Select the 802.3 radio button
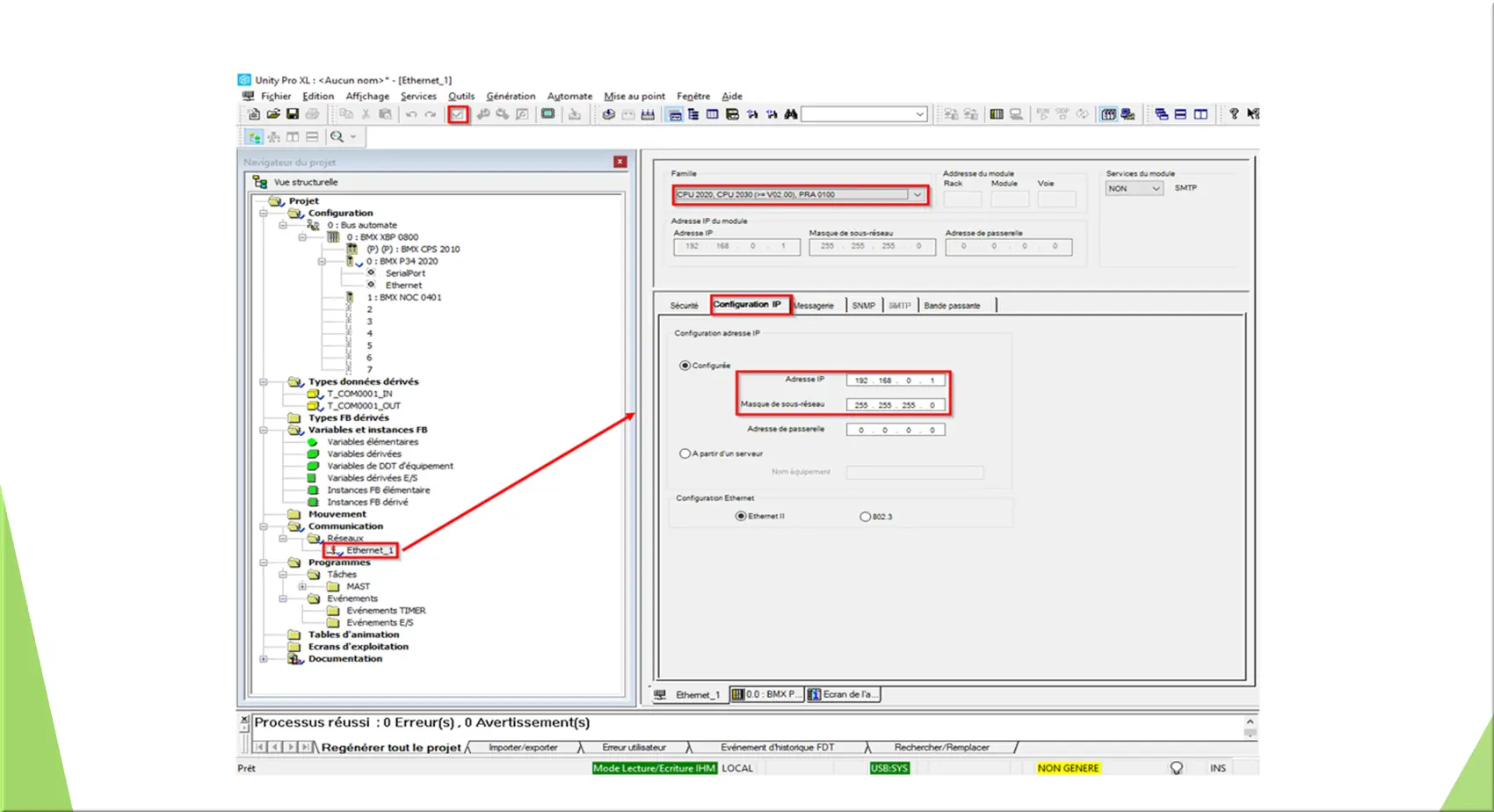This screenshot has width=1494, height=812. [866, 518]
